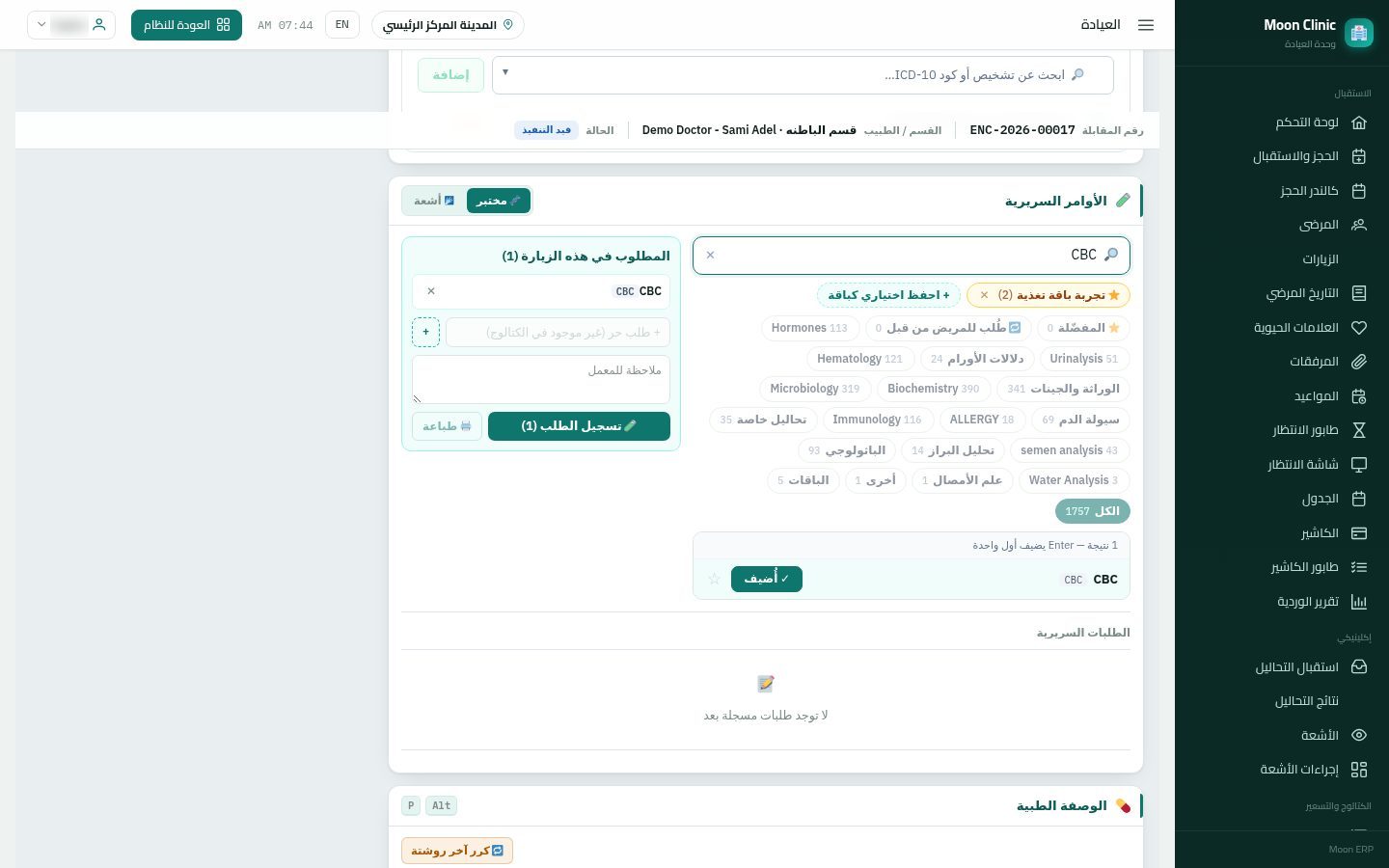Click العودة للنظام button
Image resolution: width=1389 pixels, height=868 pixels.
tap(186, 25)
